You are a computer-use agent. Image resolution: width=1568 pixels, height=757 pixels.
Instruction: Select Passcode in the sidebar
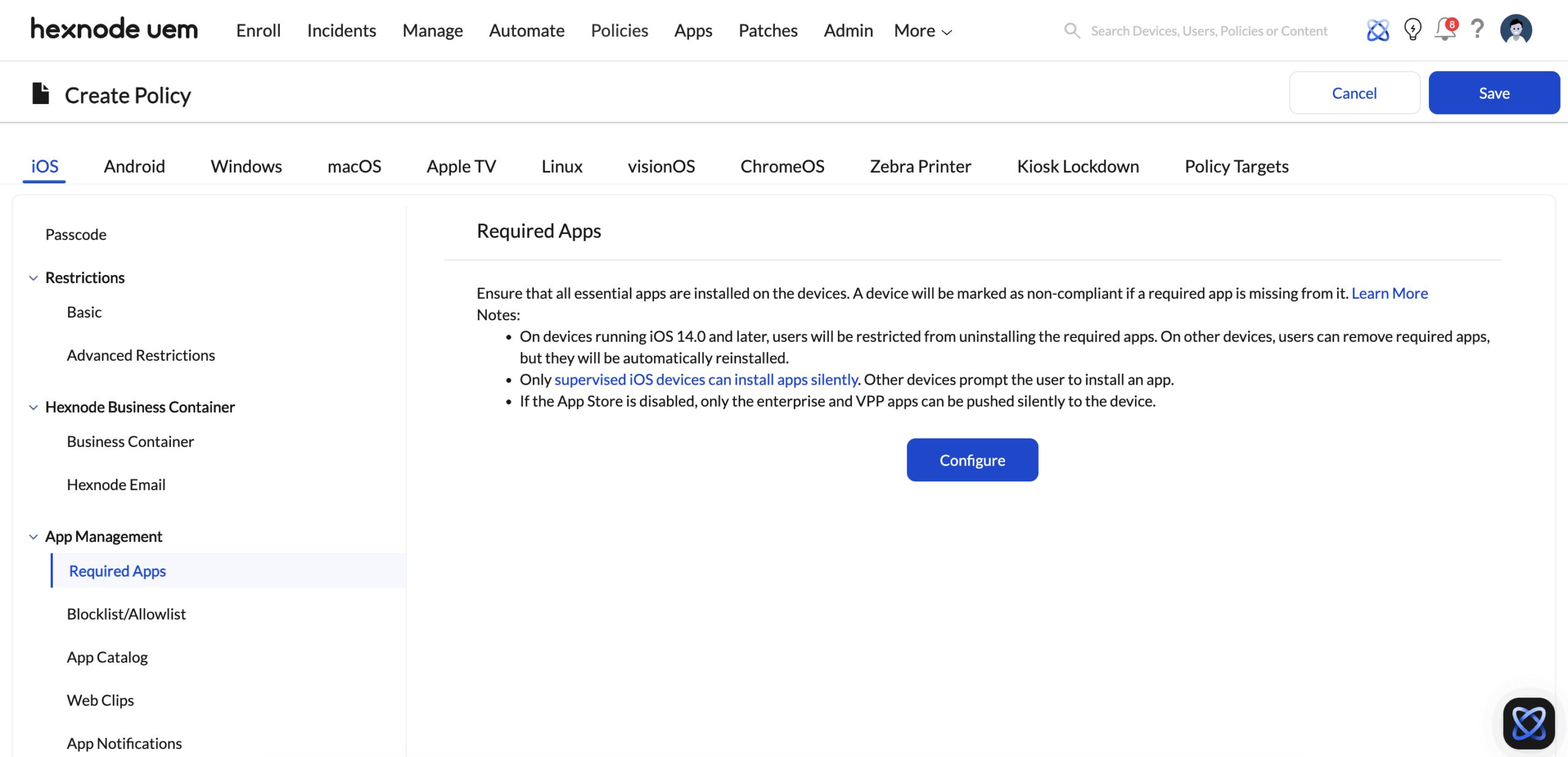[x=76, y=235]
